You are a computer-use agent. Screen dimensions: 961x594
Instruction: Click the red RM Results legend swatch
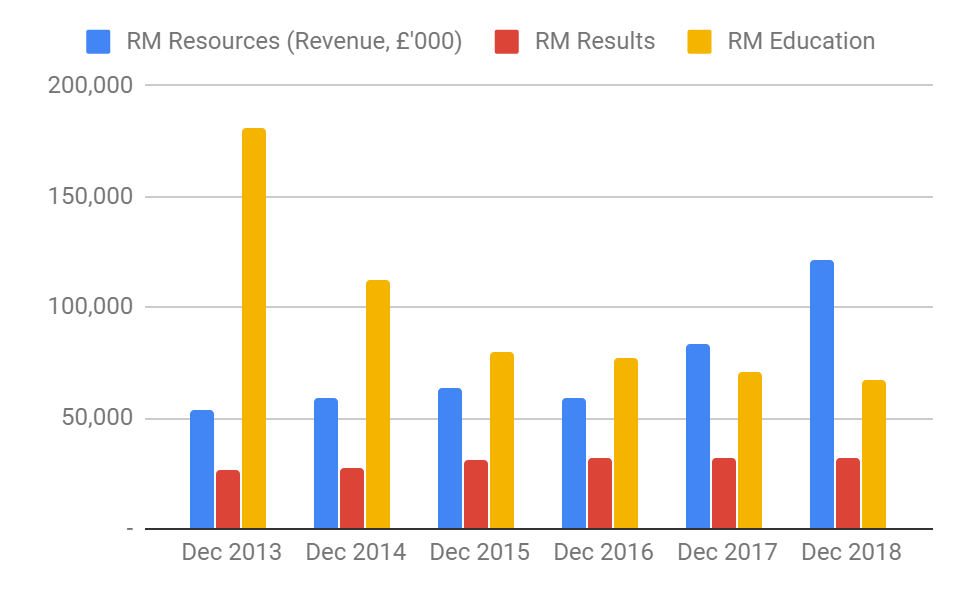pyautogui.click(x=507, y=42)
